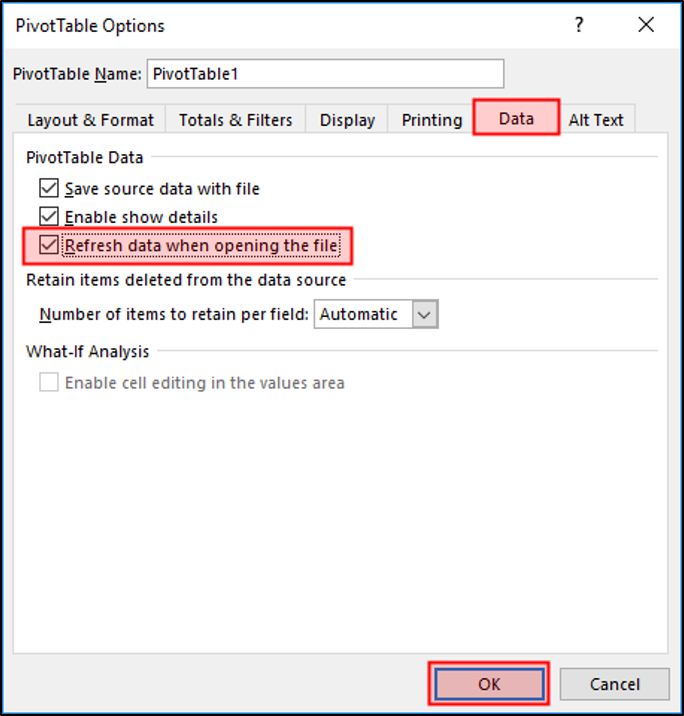Expand the retain items dropdown arrow
The image size is (684, 716).
click(x=425, y=314)
